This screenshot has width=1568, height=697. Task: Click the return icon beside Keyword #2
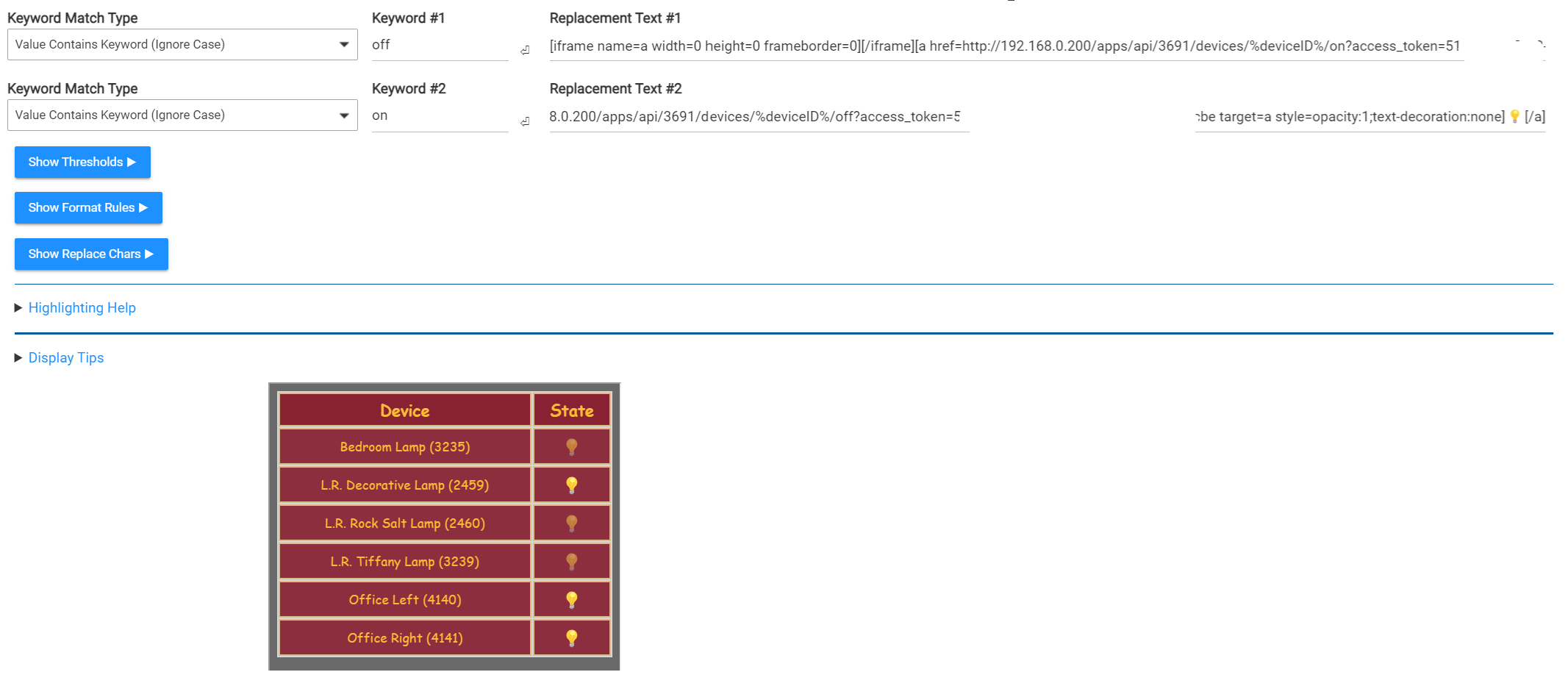click(x=525, y=122)
